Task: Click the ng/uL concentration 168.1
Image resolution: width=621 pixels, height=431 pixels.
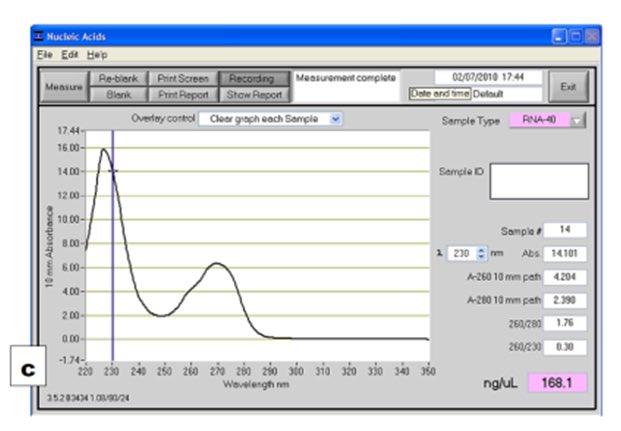Action: [557, 383]
